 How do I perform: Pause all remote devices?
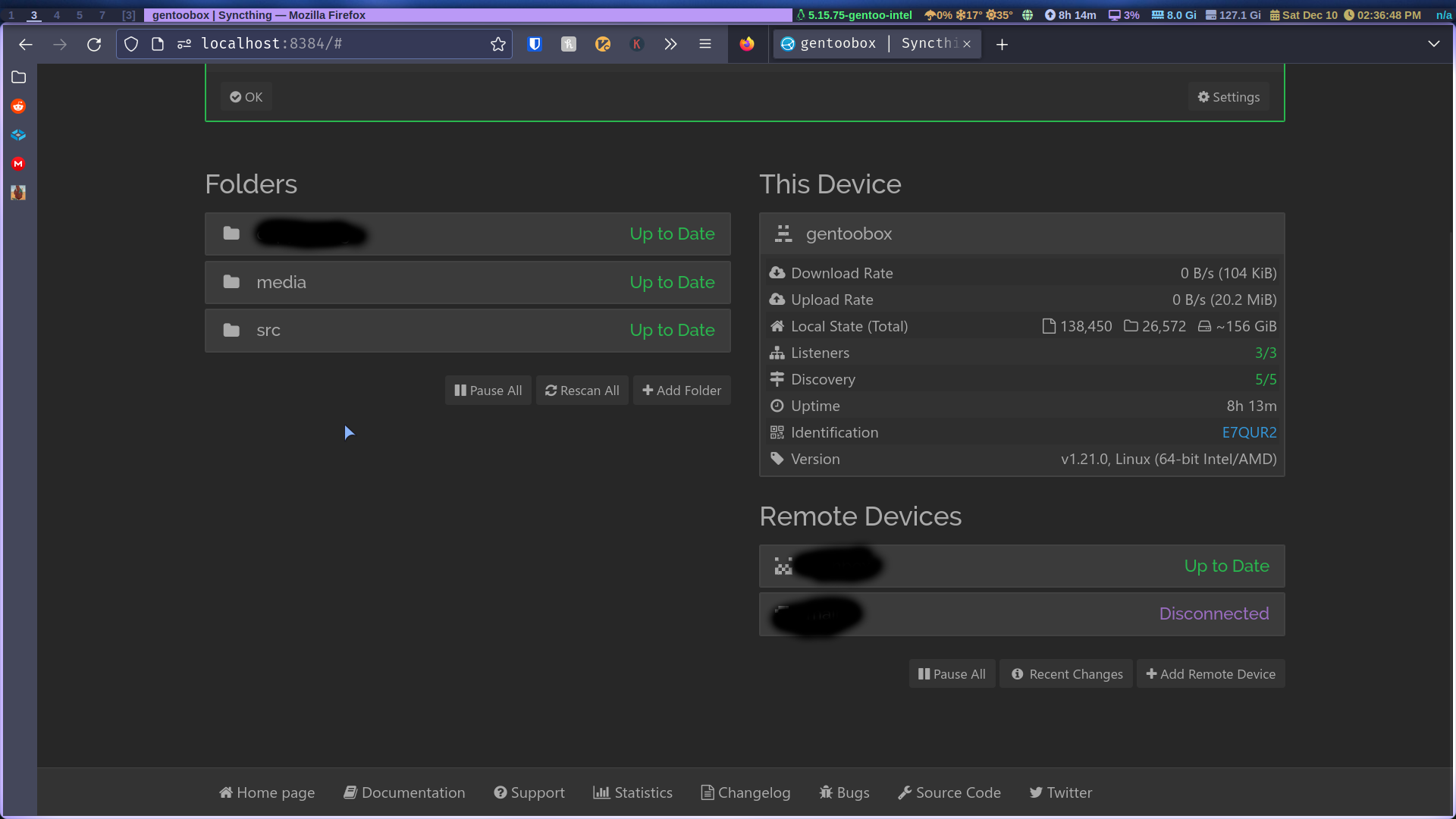[x=952, y=674]
